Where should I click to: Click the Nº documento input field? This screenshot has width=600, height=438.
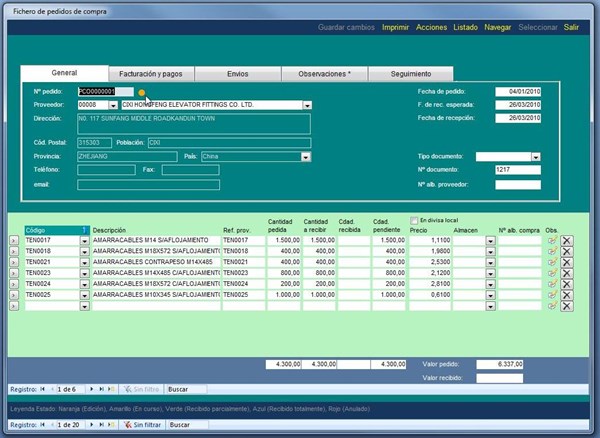click(x=517, y=170)
